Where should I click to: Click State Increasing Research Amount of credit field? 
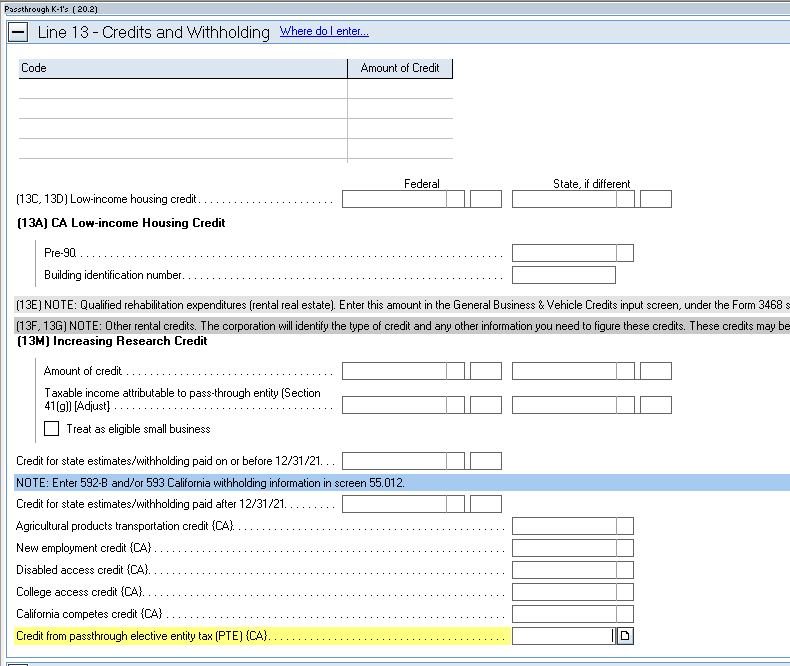click(564, 371)
